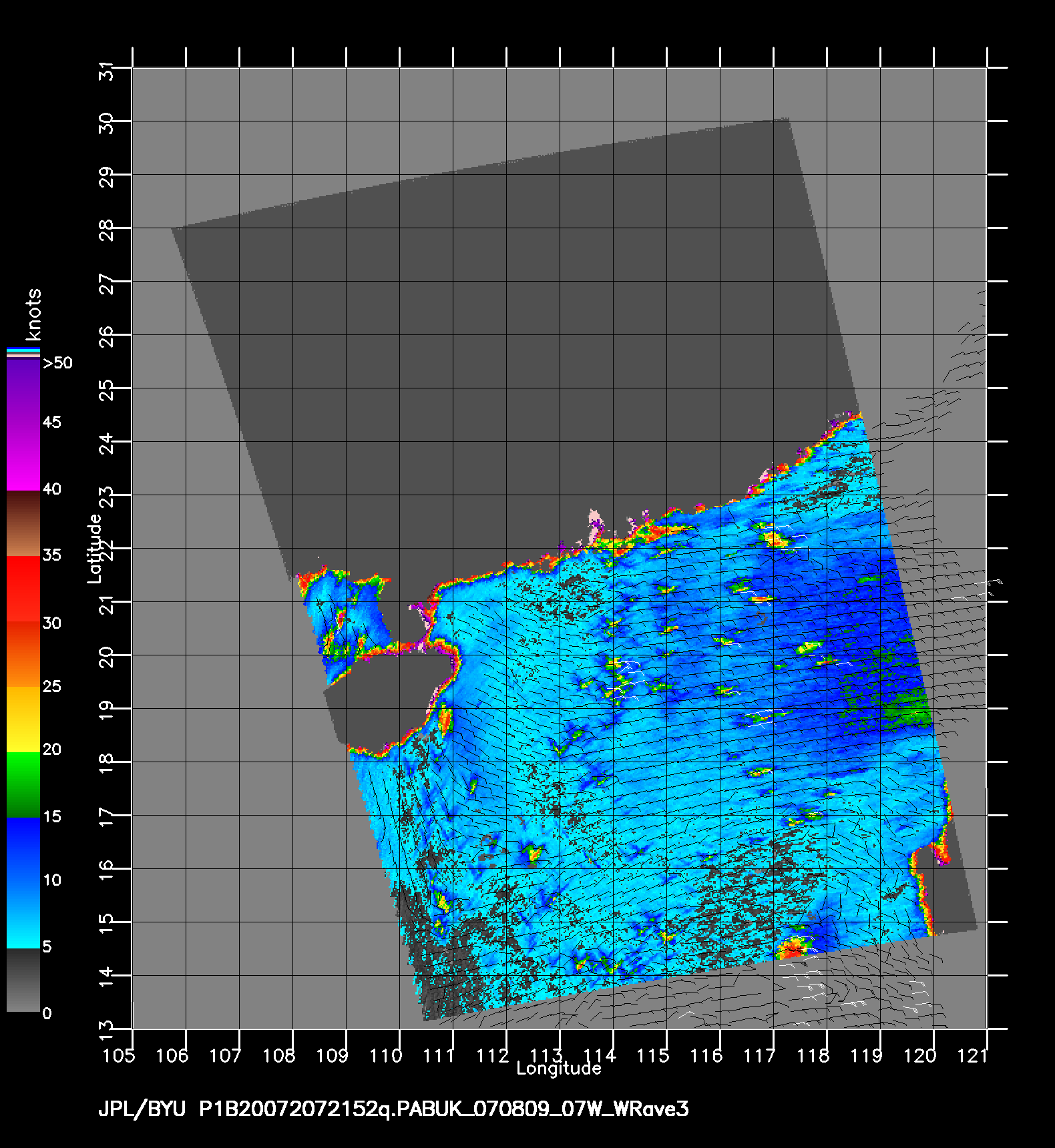
Task: Click longitude tick label '110'
Action: click(386, 1056)
